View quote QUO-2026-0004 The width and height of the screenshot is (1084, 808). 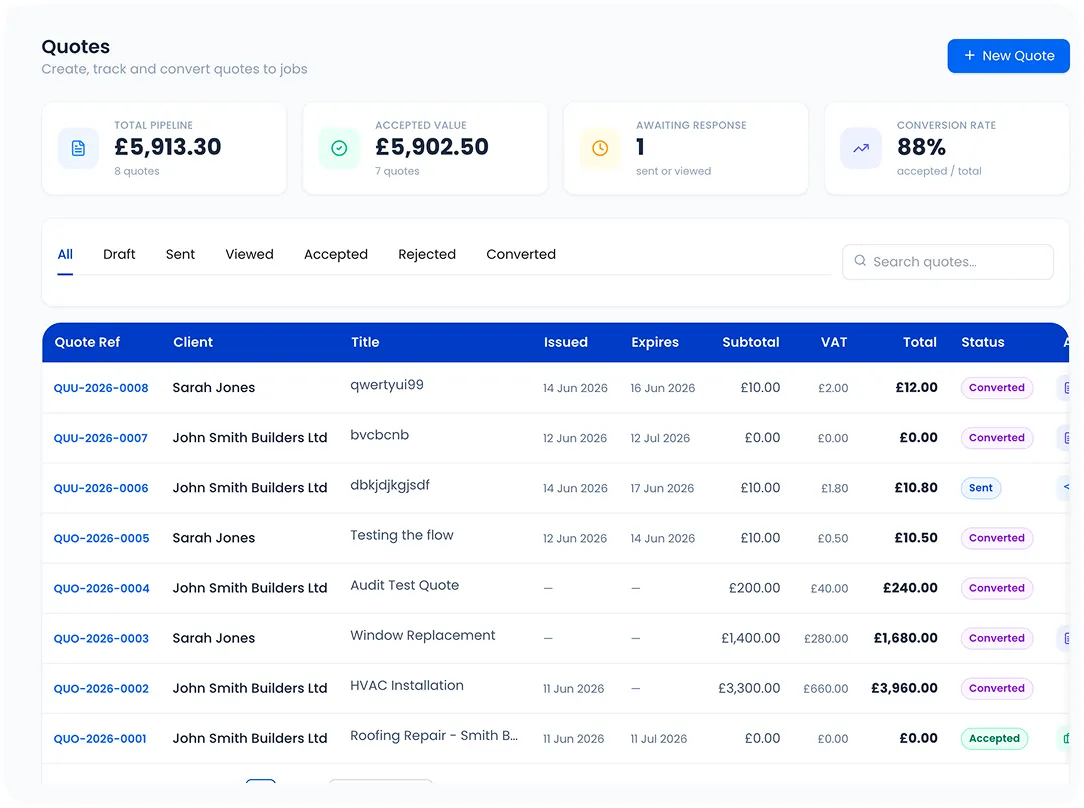(x=102, y=588)
